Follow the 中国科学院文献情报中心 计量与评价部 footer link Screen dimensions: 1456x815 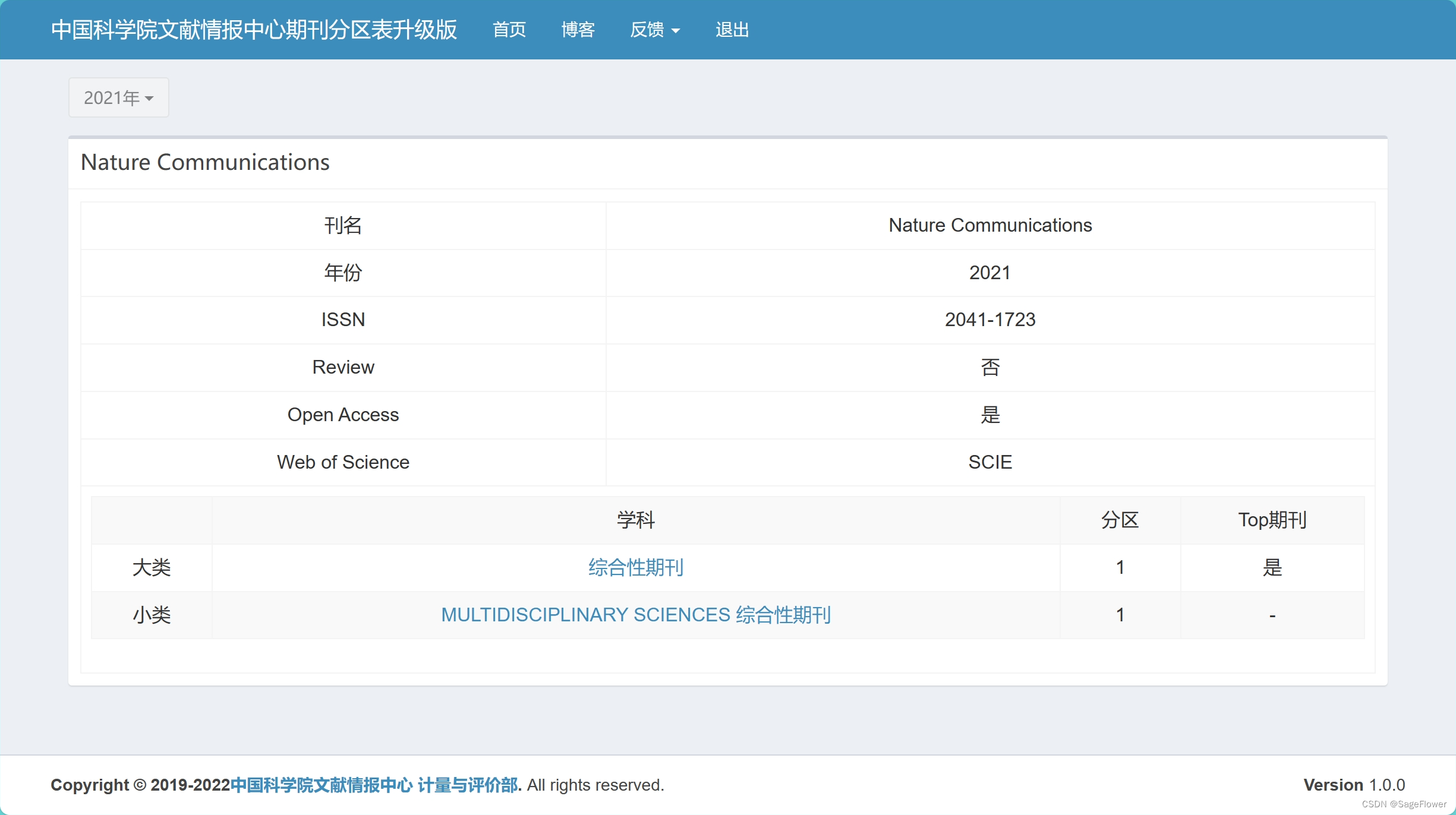(376, 785)
